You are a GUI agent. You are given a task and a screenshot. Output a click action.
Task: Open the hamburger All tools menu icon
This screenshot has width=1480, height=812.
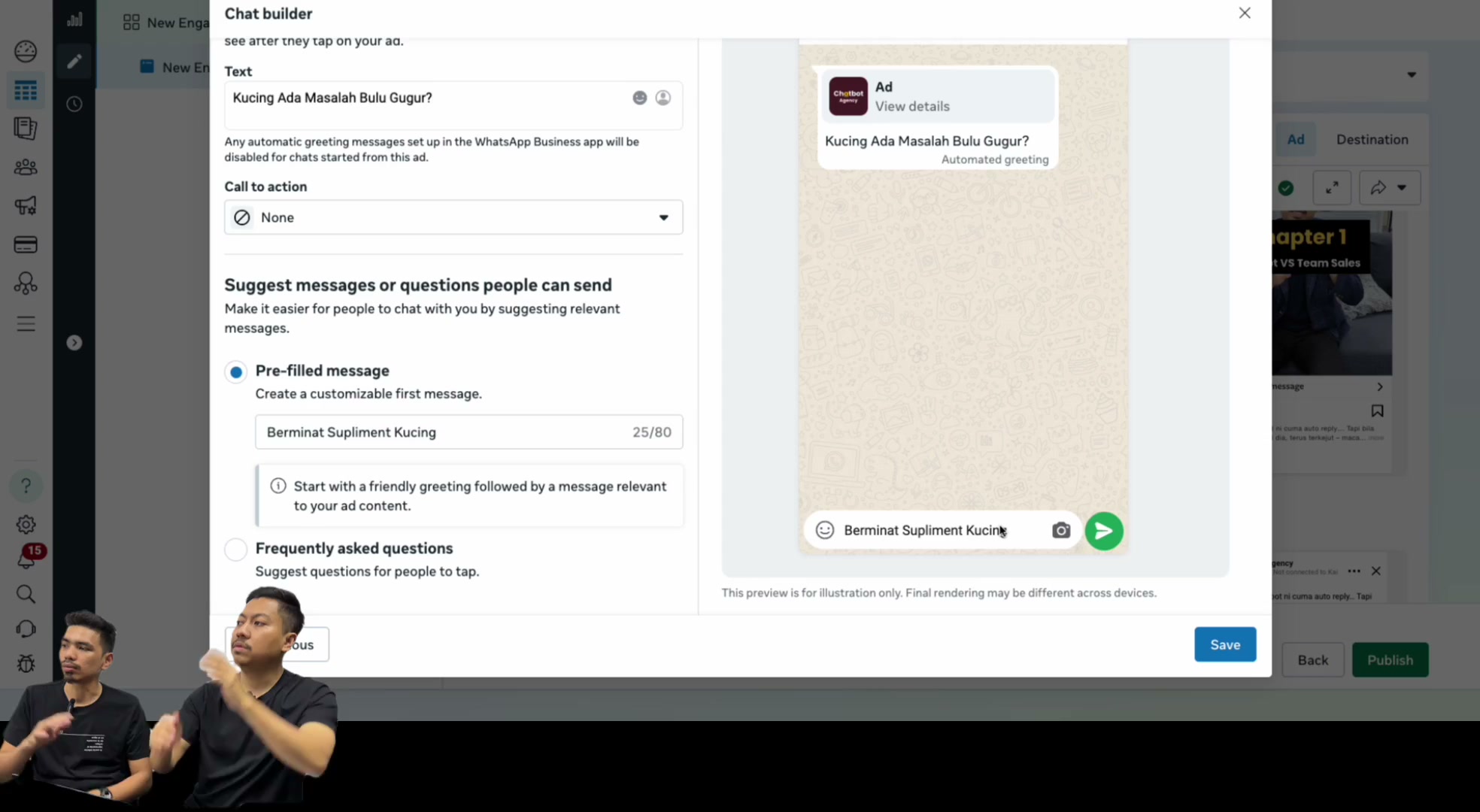[x=26, y=324]
